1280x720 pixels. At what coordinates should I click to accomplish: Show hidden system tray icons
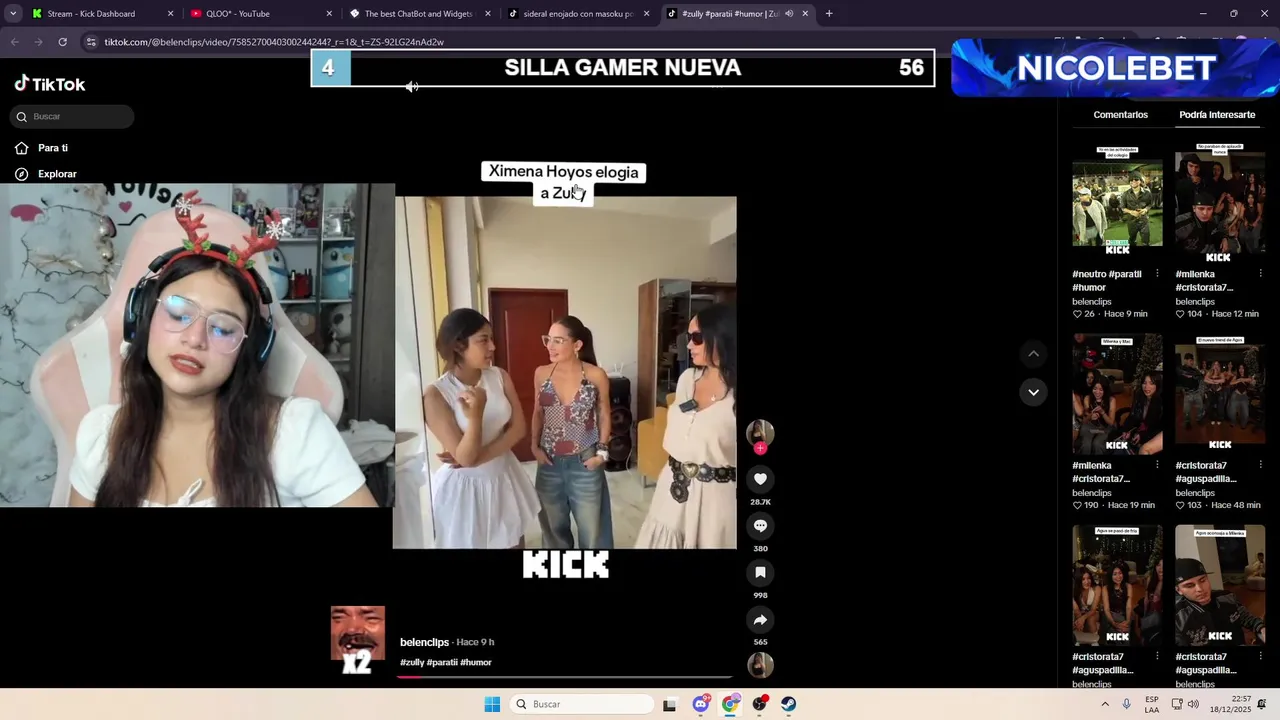click(1104, 704)
